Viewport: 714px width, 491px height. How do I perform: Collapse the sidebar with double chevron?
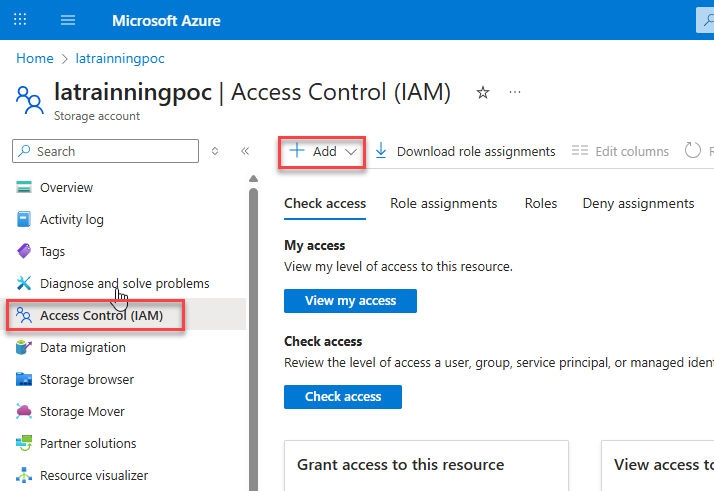click(x=245, y=151)
